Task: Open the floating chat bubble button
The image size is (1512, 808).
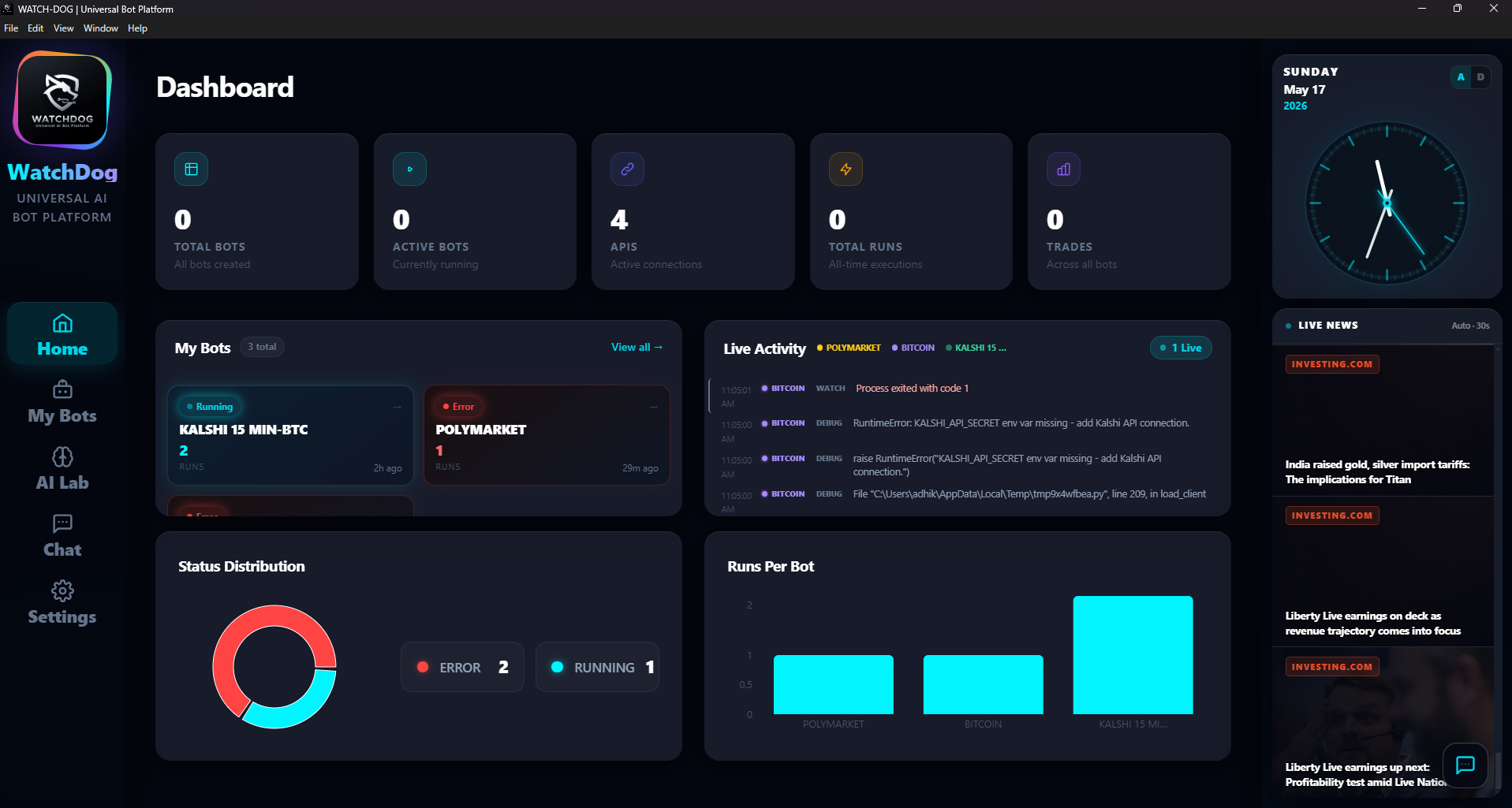Action: (1465, 765)
